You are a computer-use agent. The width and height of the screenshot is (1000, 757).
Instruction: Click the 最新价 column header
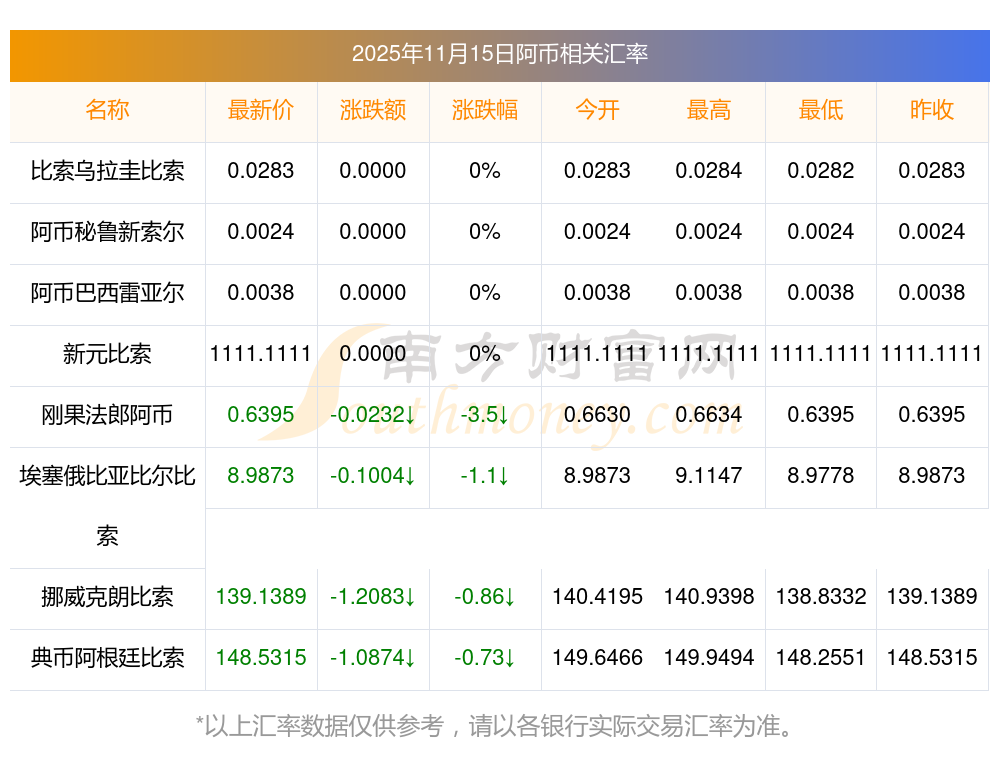pyautogui.click(x=261, y=110)
